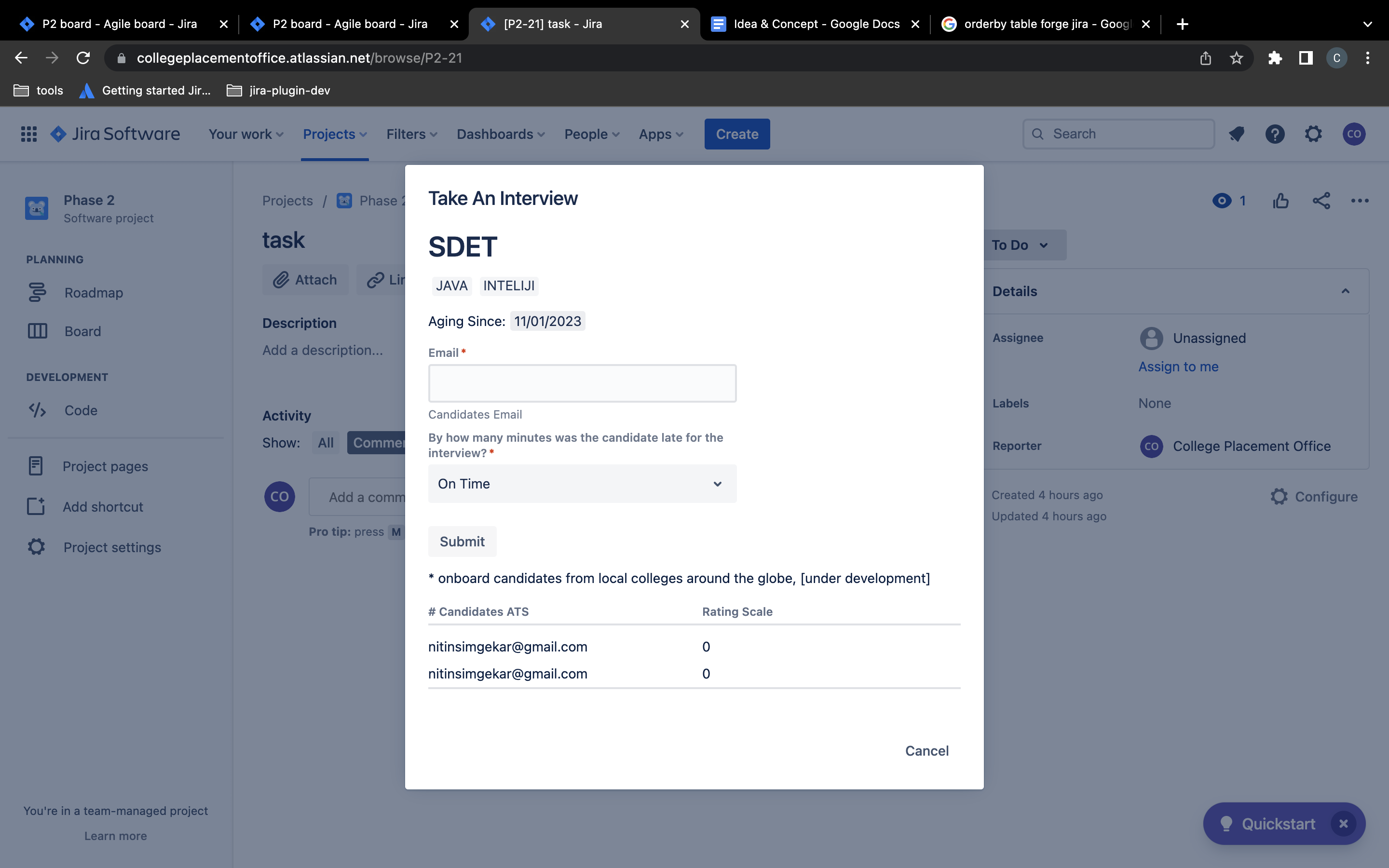Dismiss the Quickstart panel with X

tap(1343, 824)
